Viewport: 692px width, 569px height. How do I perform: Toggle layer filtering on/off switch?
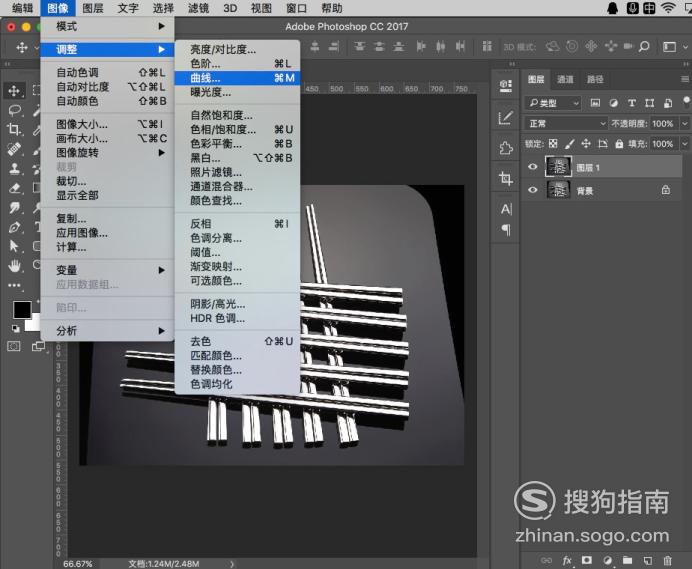[x=686, y=102]
